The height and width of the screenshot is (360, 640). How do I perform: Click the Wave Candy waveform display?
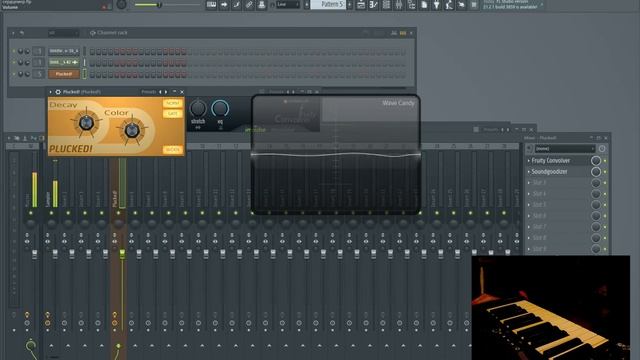[x=336, y=155]
